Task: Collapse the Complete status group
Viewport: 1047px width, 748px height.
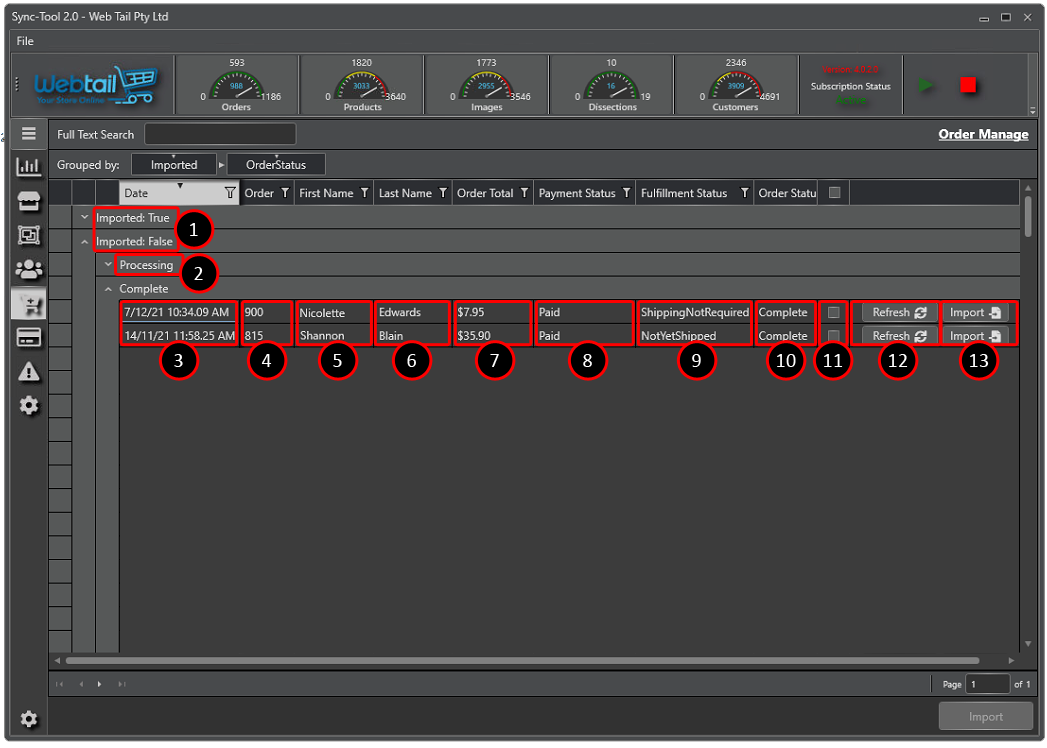Action: click(109, 289)
